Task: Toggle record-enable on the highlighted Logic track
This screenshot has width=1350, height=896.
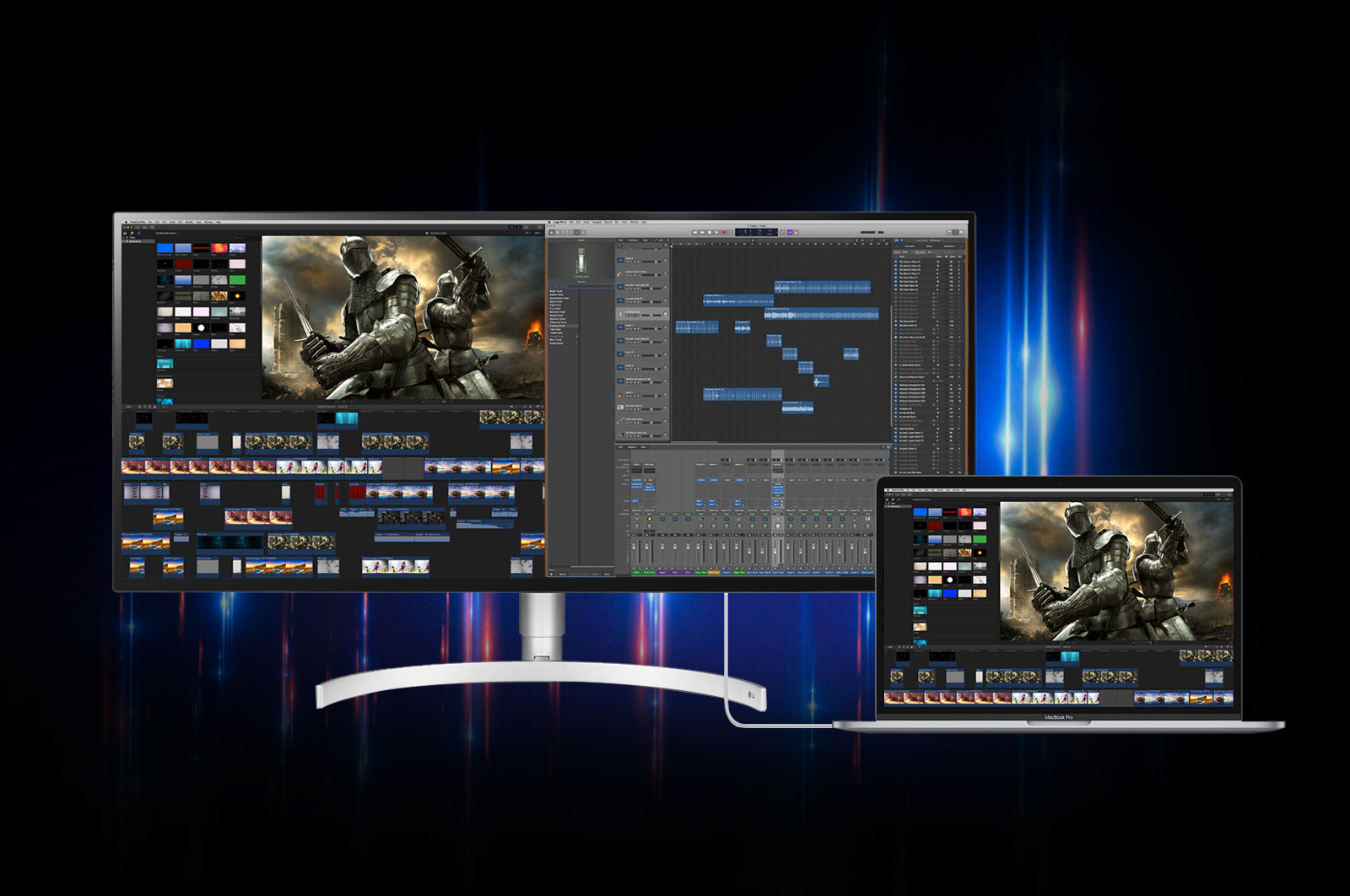Action: click(635, 316)
